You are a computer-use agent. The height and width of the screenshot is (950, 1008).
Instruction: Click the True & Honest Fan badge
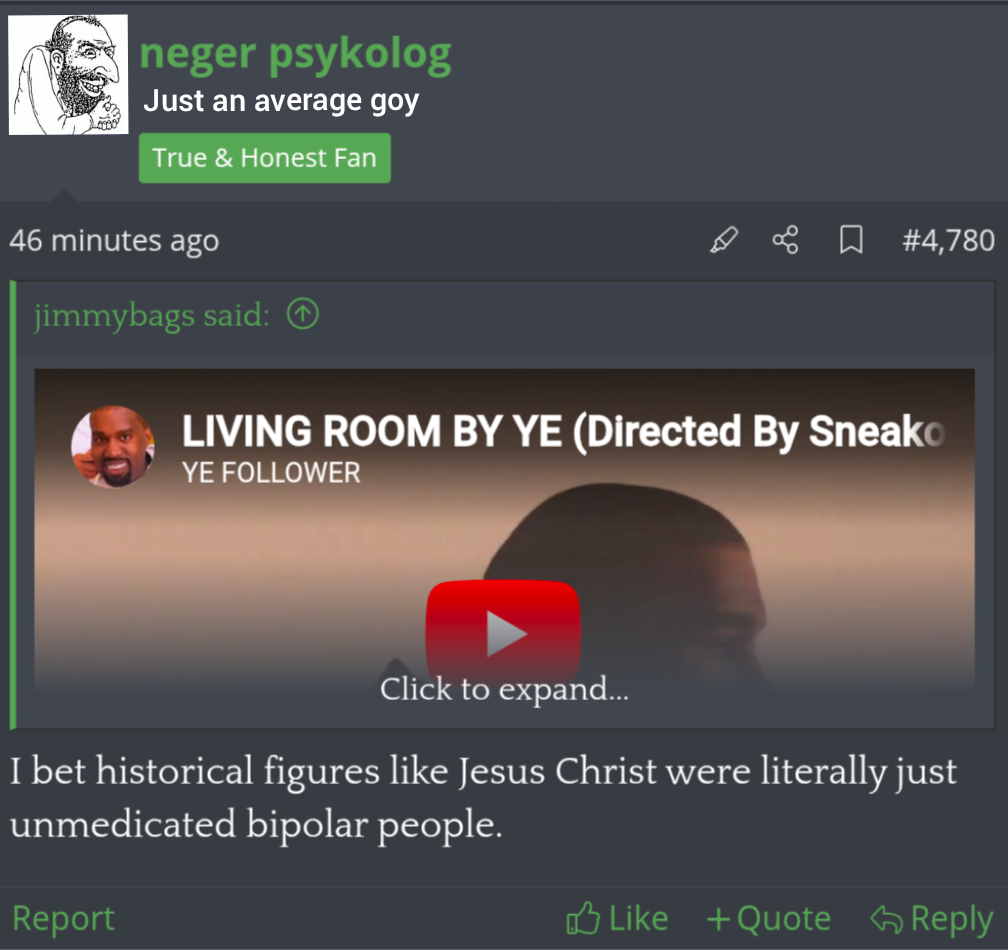[265, 158]
